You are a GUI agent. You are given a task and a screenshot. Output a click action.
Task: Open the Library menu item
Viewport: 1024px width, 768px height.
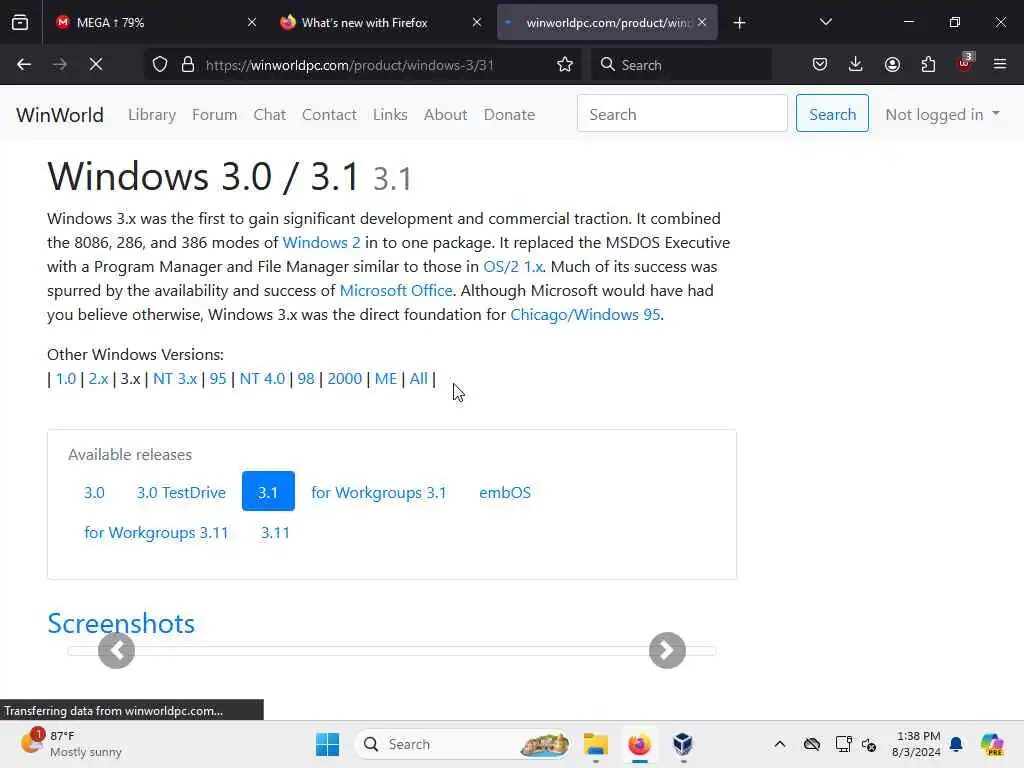(152, 115)
